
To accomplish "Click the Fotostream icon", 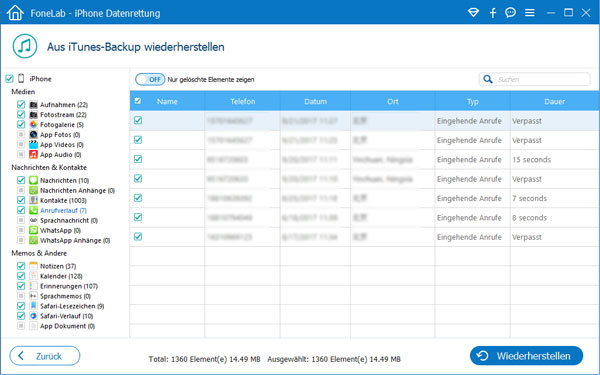I will click(x=34, y=114).
